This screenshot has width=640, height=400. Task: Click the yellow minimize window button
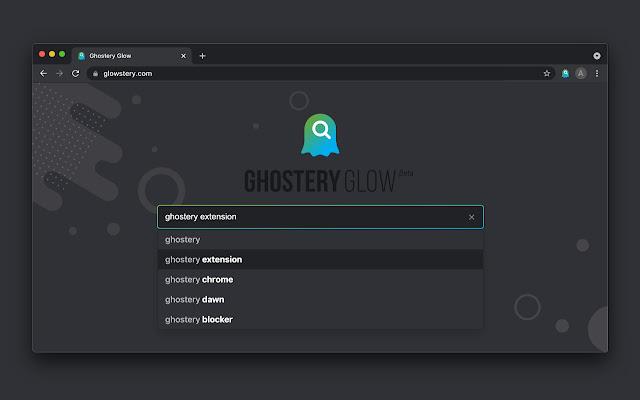pos(52,54)
